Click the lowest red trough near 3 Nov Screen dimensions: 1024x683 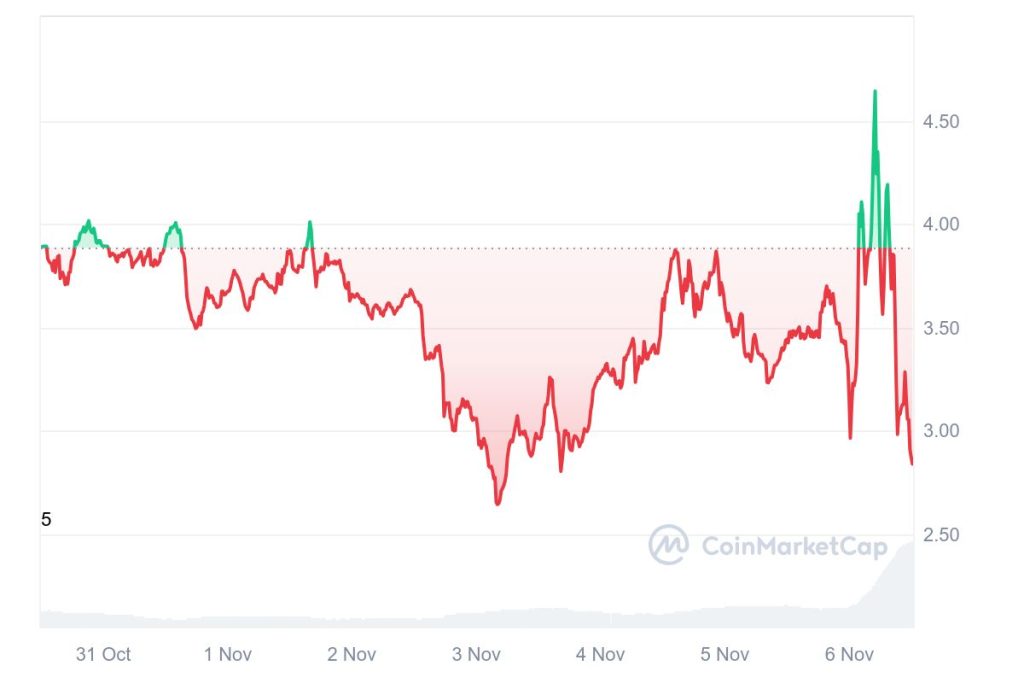(x=497, y=503)
